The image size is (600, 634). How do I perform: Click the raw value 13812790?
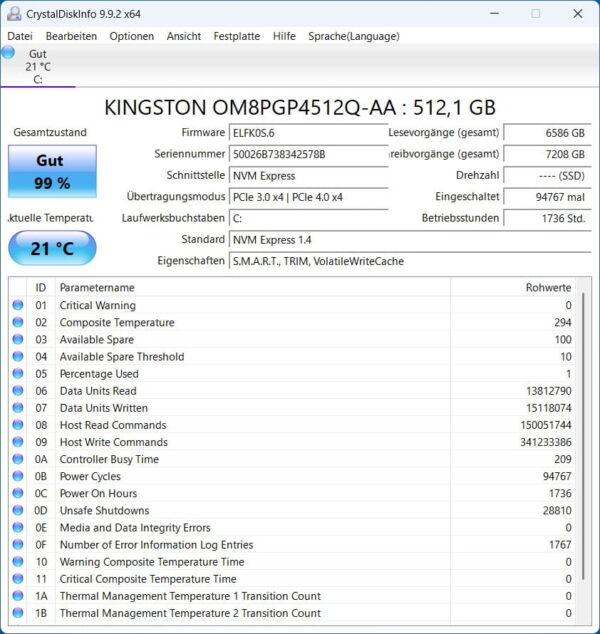click(549, 391)
